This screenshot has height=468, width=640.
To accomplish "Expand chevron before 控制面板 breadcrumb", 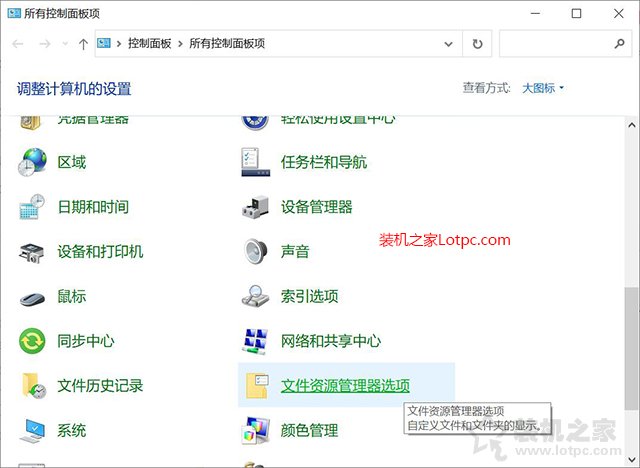I will coord(119,44).
